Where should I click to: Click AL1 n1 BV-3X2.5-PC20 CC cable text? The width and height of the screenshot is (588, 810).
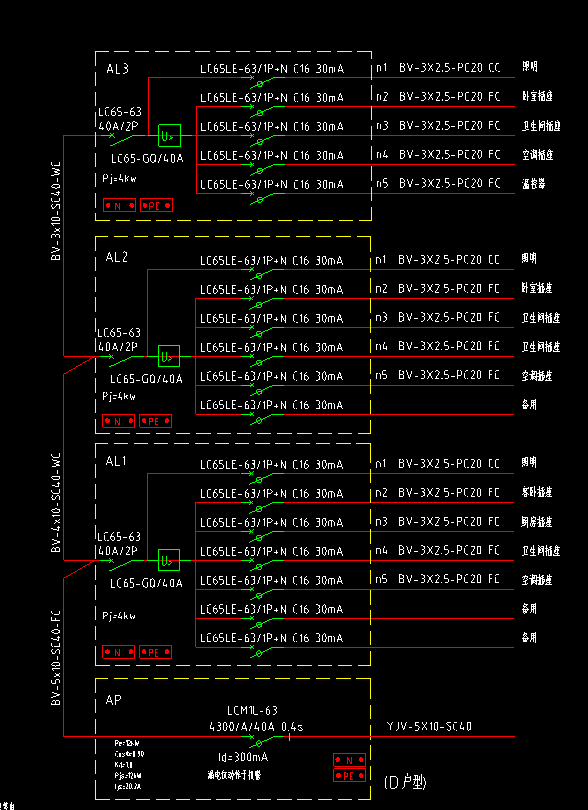[x=449, y=463]
